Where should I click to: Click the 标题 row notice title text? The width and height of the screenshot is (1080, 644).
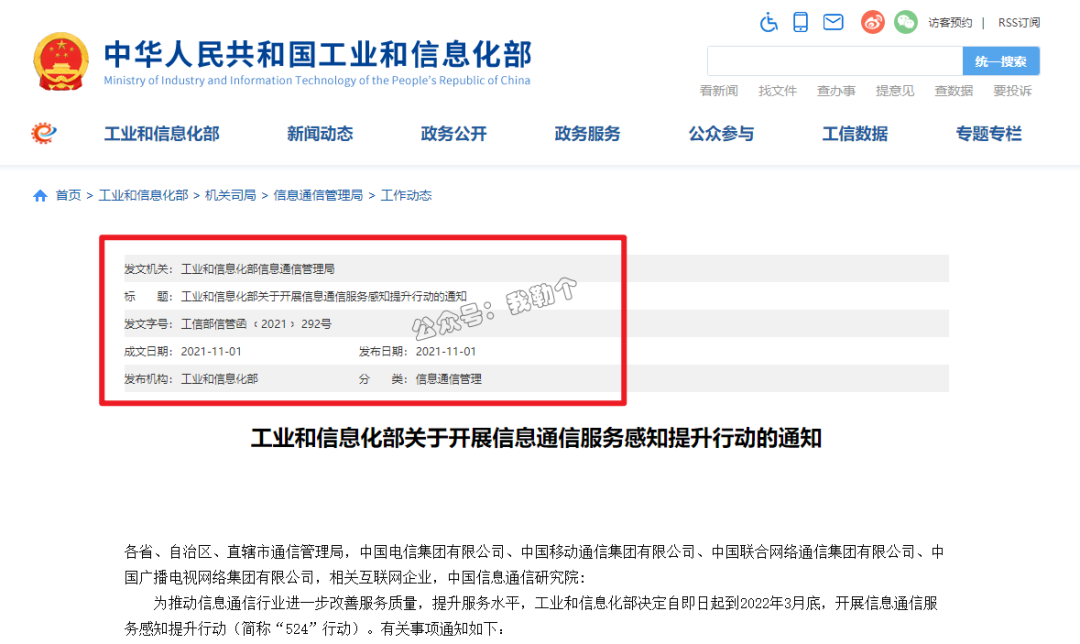click(324, 296)
